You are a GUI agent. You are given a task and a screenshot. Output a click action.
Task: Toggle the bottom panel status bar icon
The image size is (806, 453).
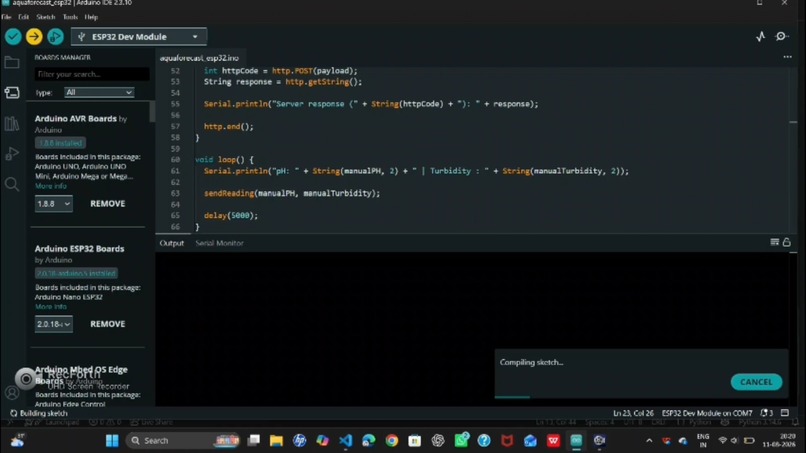[x=784, y=413]
